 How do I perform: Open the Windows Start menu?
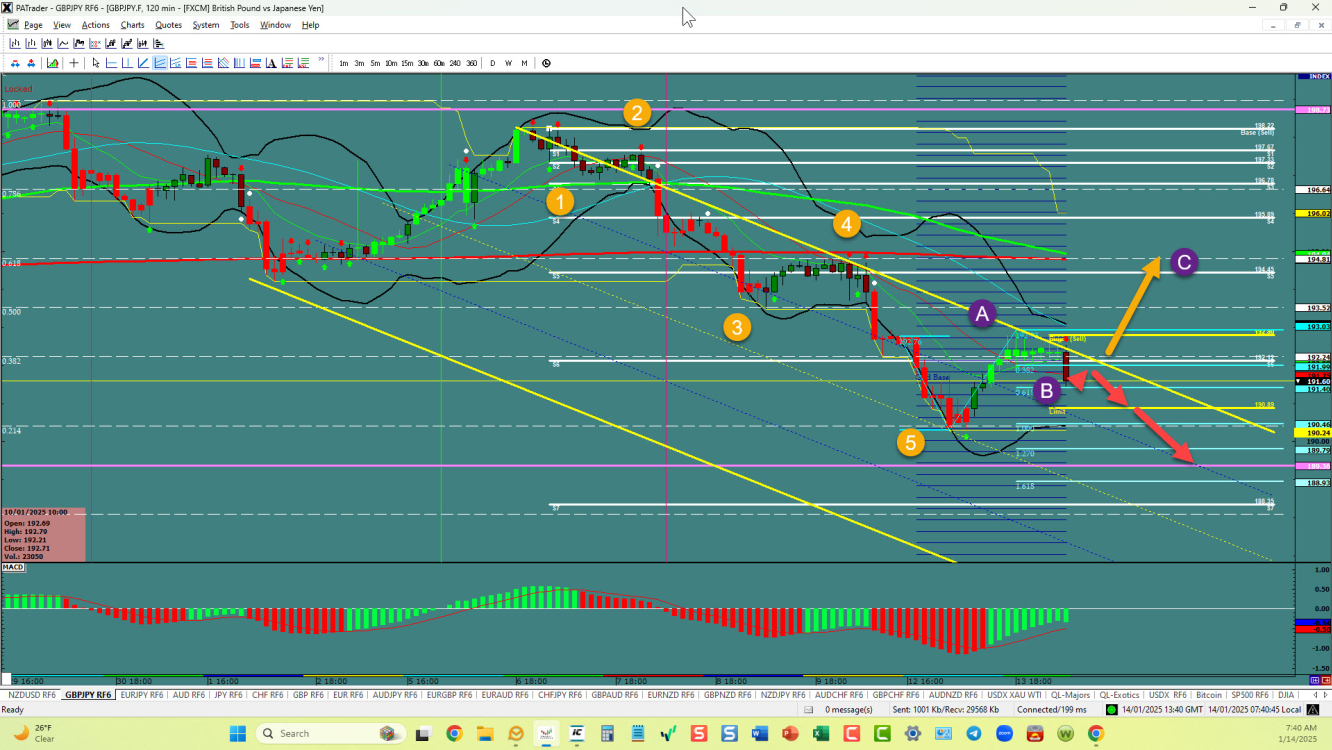(x=237, y=733)
